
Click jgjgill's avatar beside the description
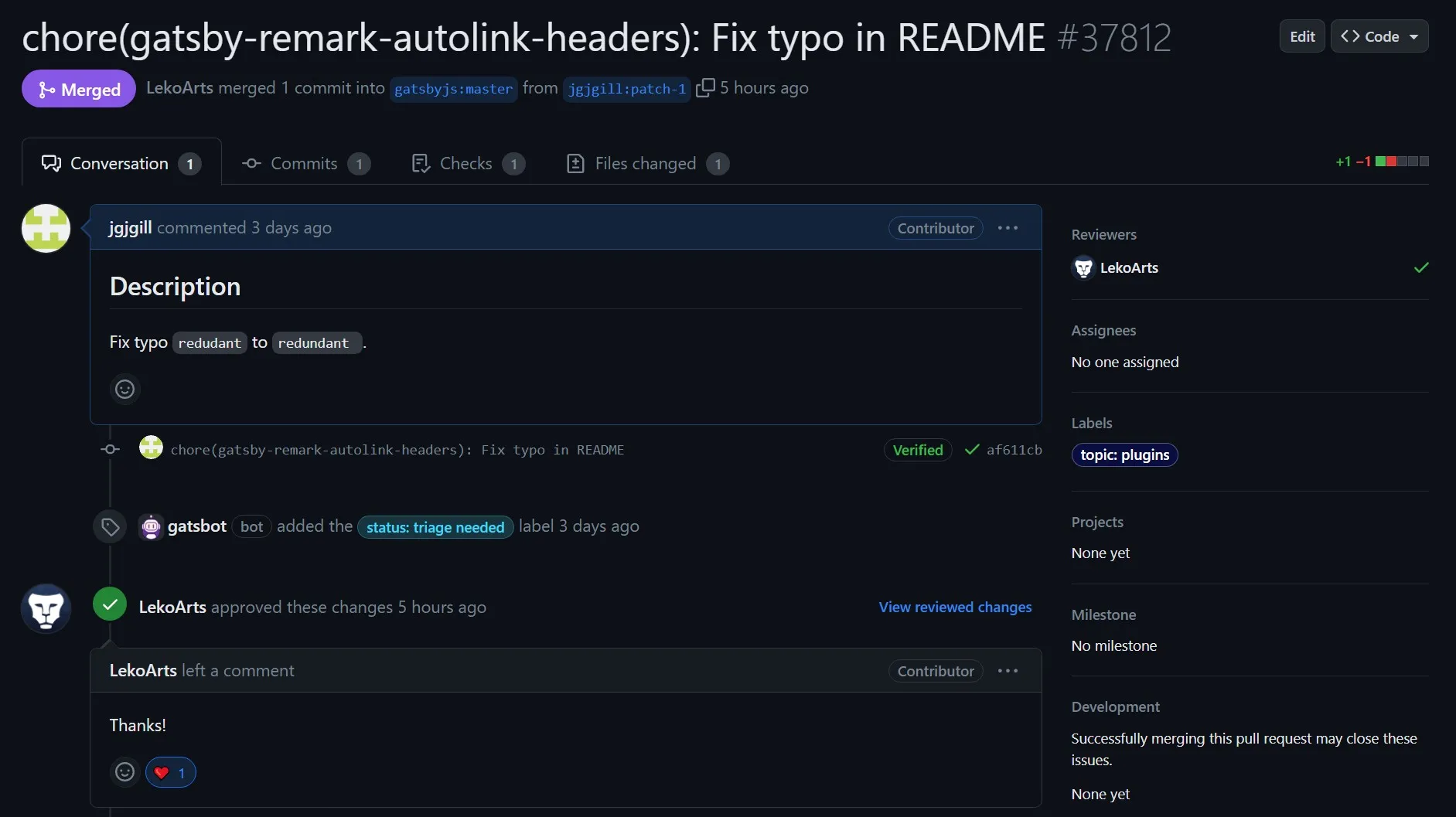pos(46,228)
